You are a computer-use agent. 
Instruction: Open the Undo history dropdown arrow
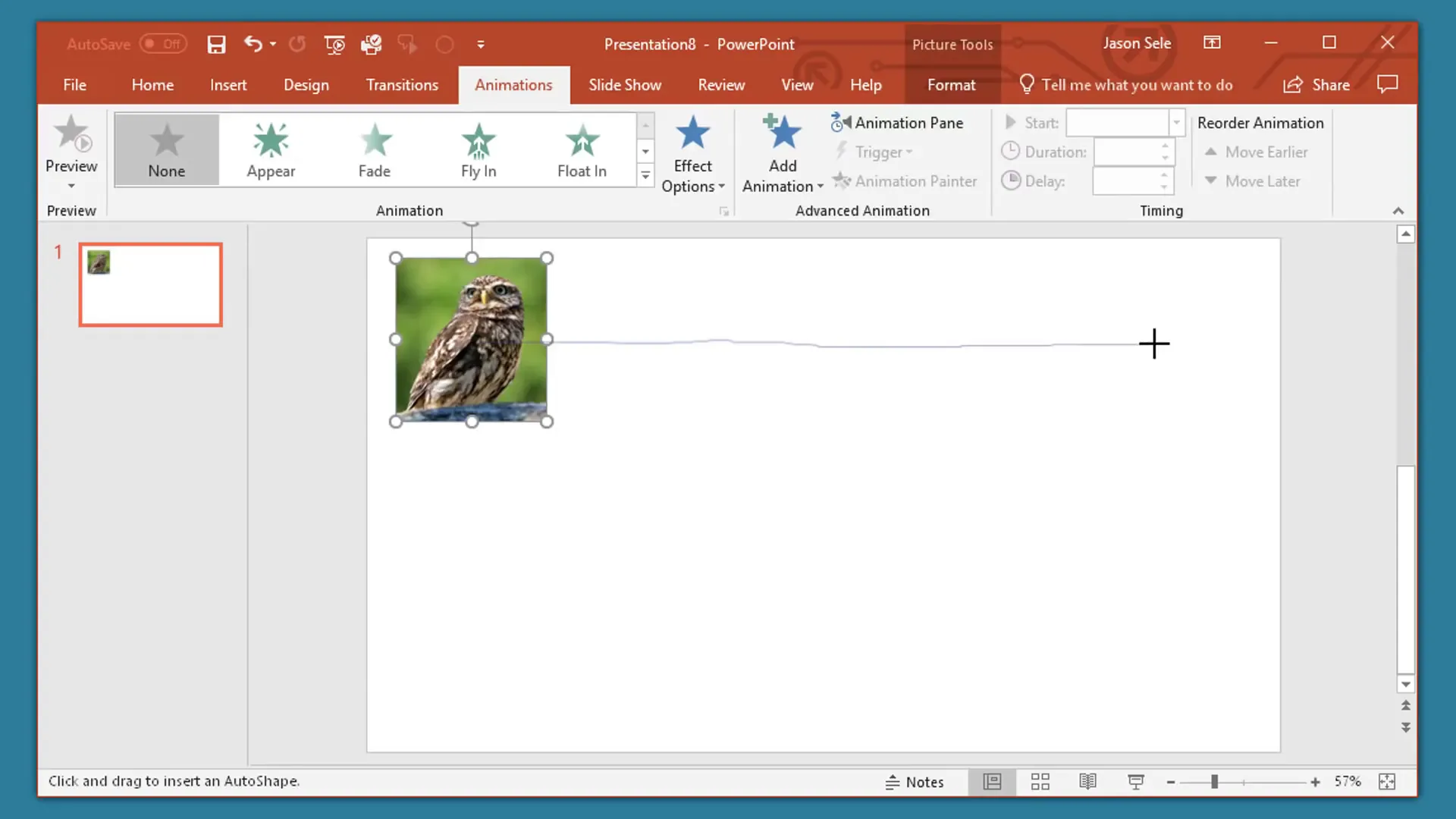[x=273, y=44]
